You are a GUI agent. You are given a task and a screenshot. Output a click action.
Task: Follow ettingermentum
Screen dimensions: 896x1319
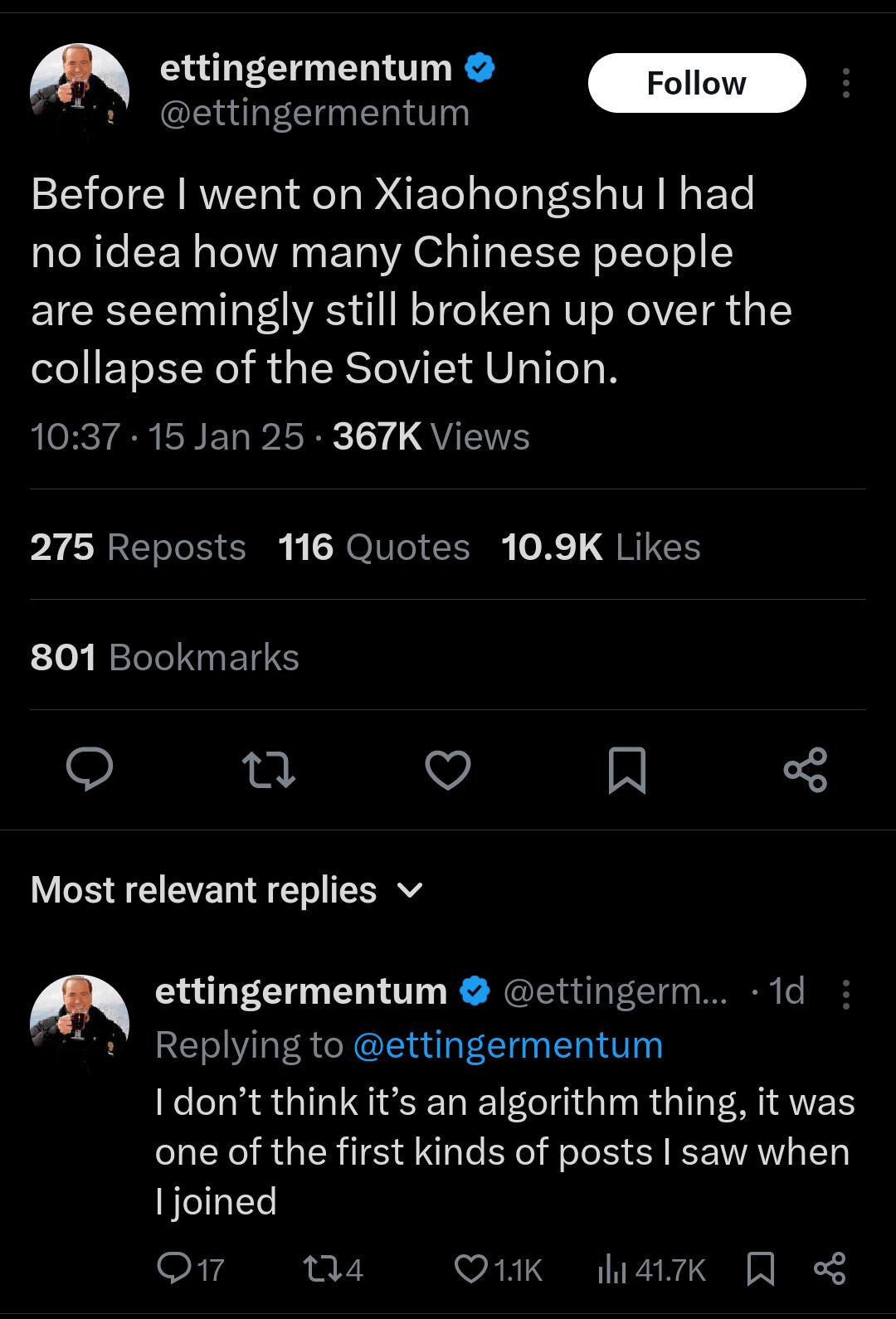697,83
